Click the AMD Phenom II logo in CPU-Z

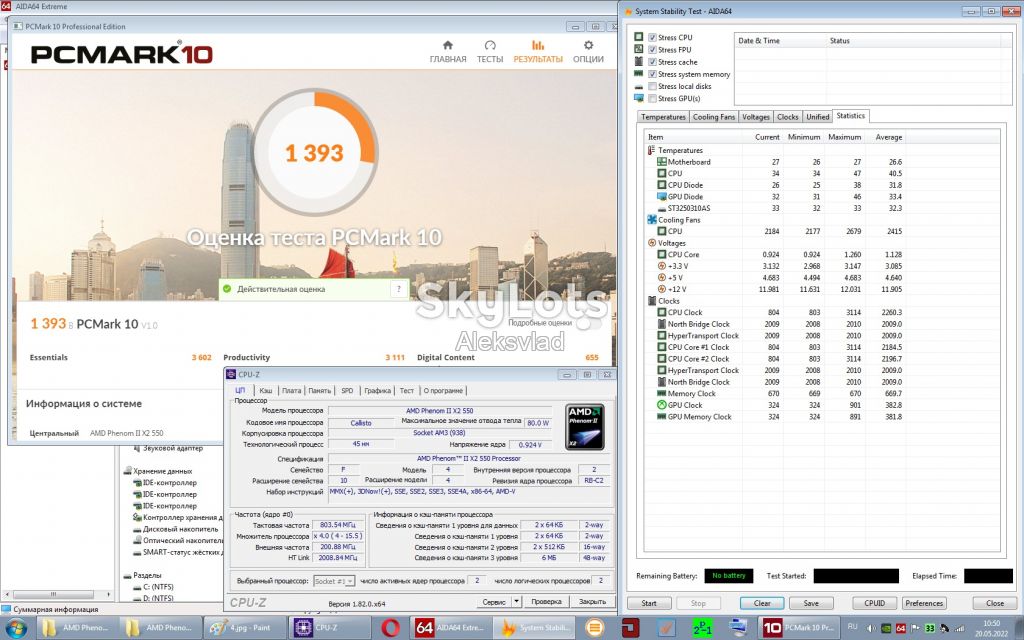coord(584,426)
